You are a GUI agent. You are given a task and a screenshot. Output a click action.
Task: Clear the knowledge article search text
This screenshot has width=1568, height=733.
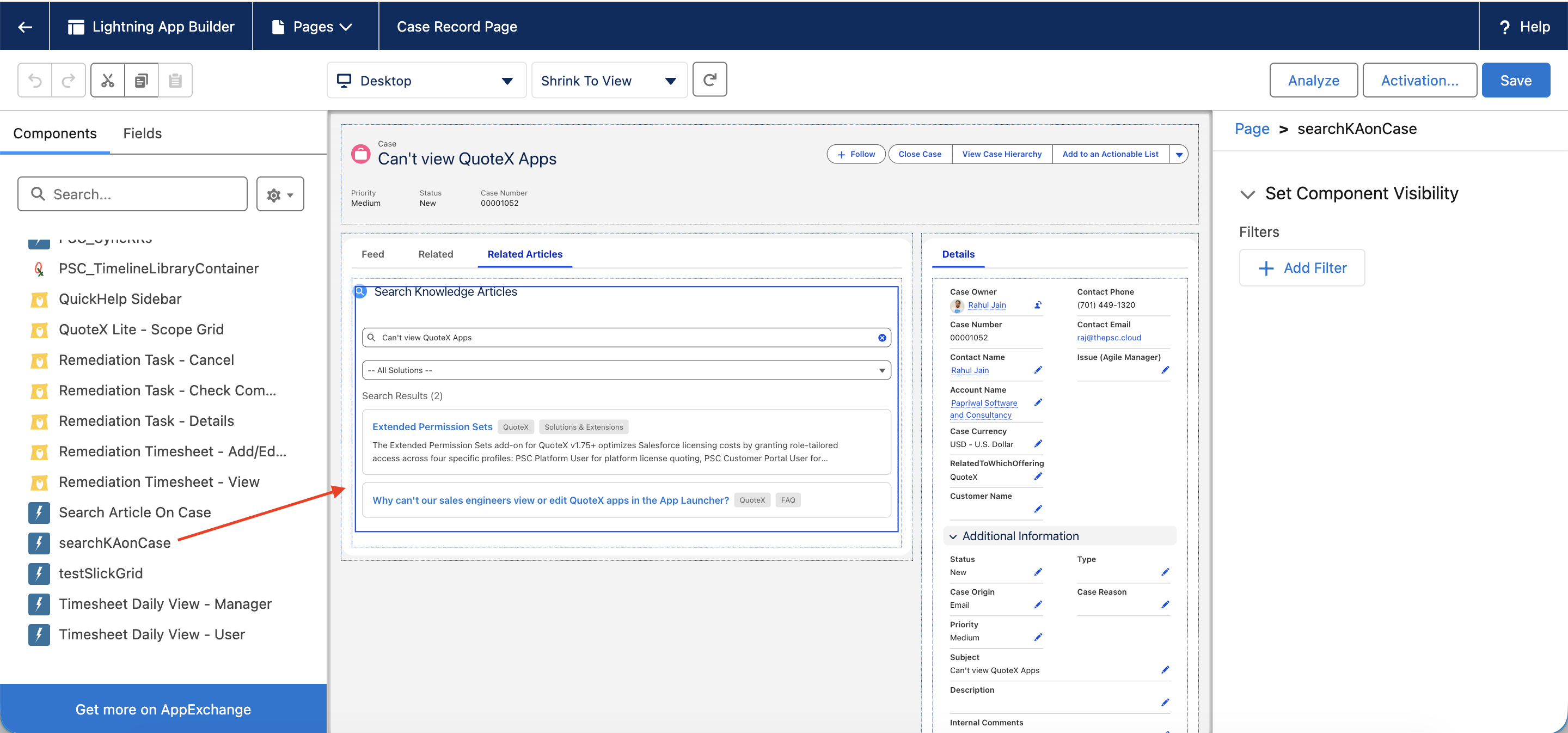[x=882, y=338]
